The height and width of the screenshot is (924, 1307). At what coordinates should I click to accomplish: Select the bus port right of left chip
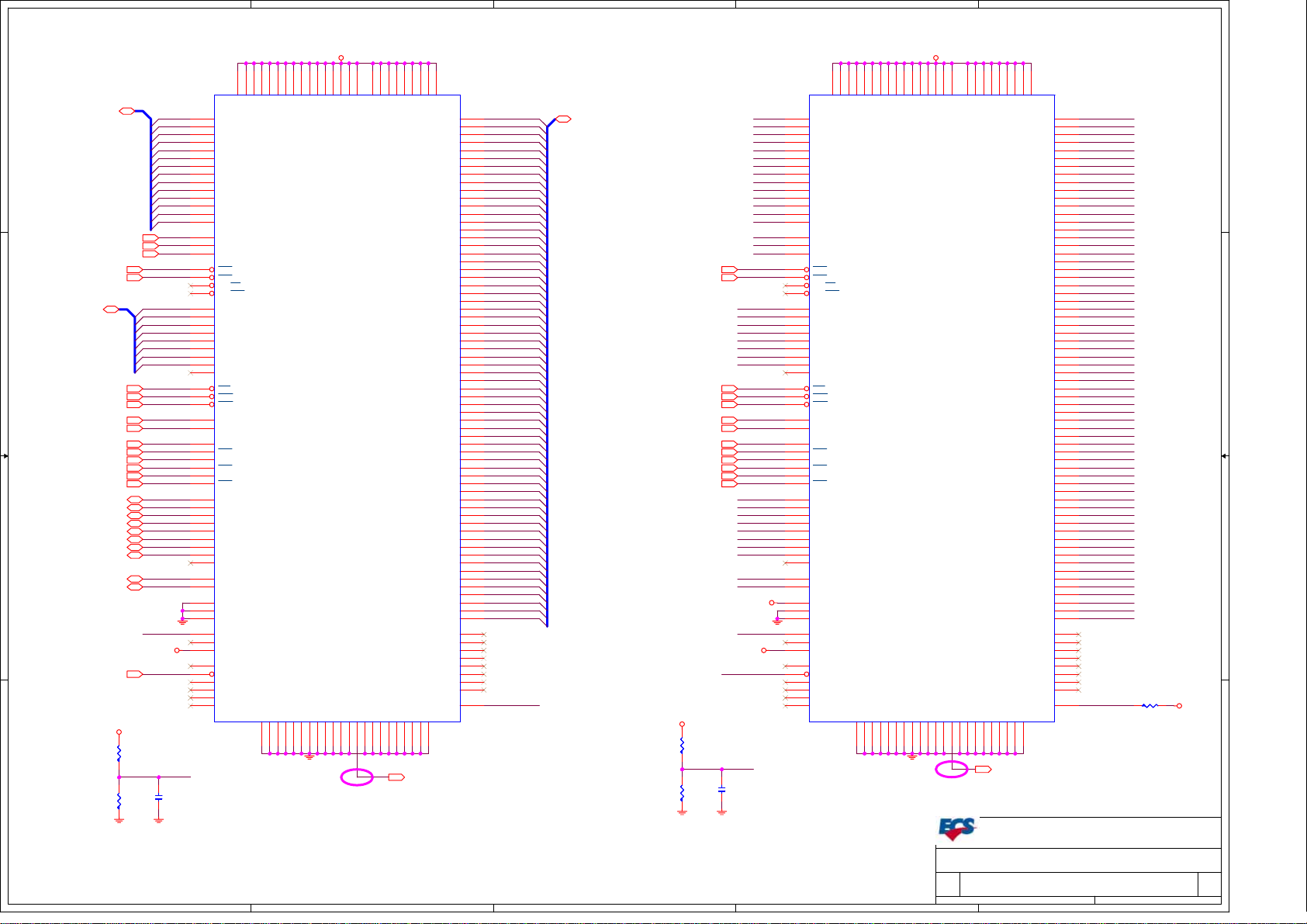click(563, 119)
